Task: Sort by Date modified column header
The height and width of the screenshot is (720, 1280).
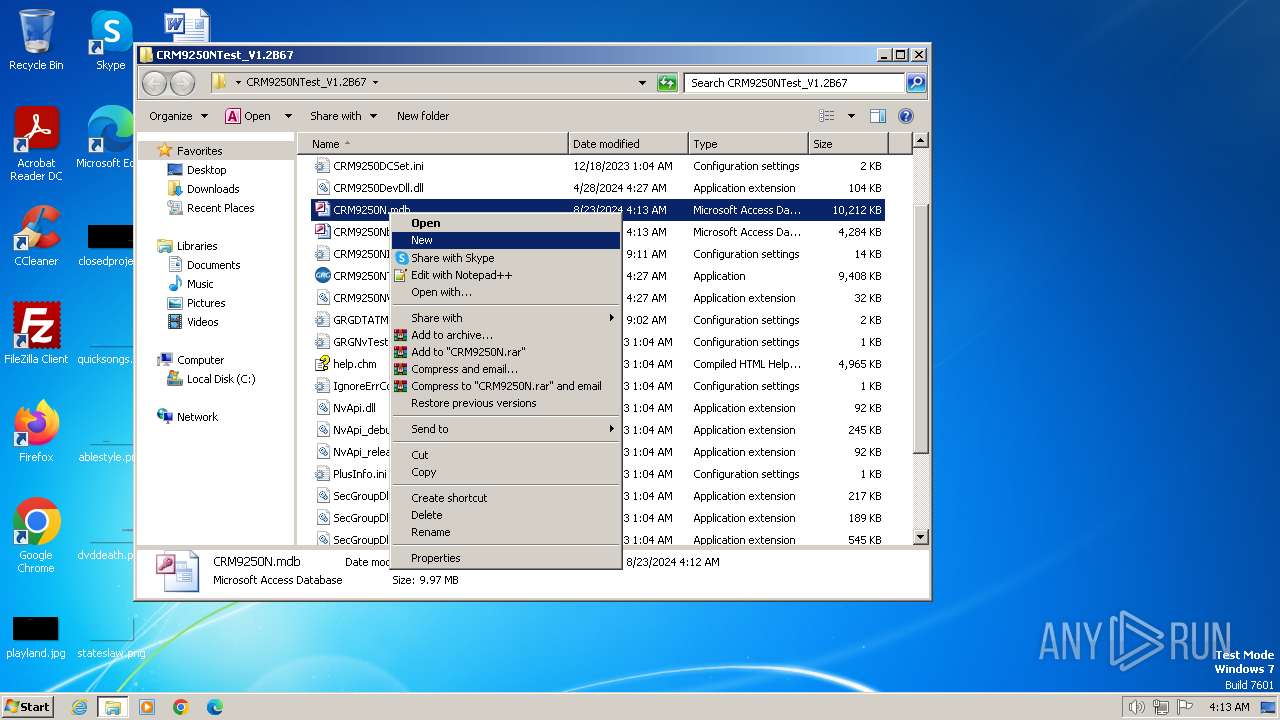Action: 628,144
